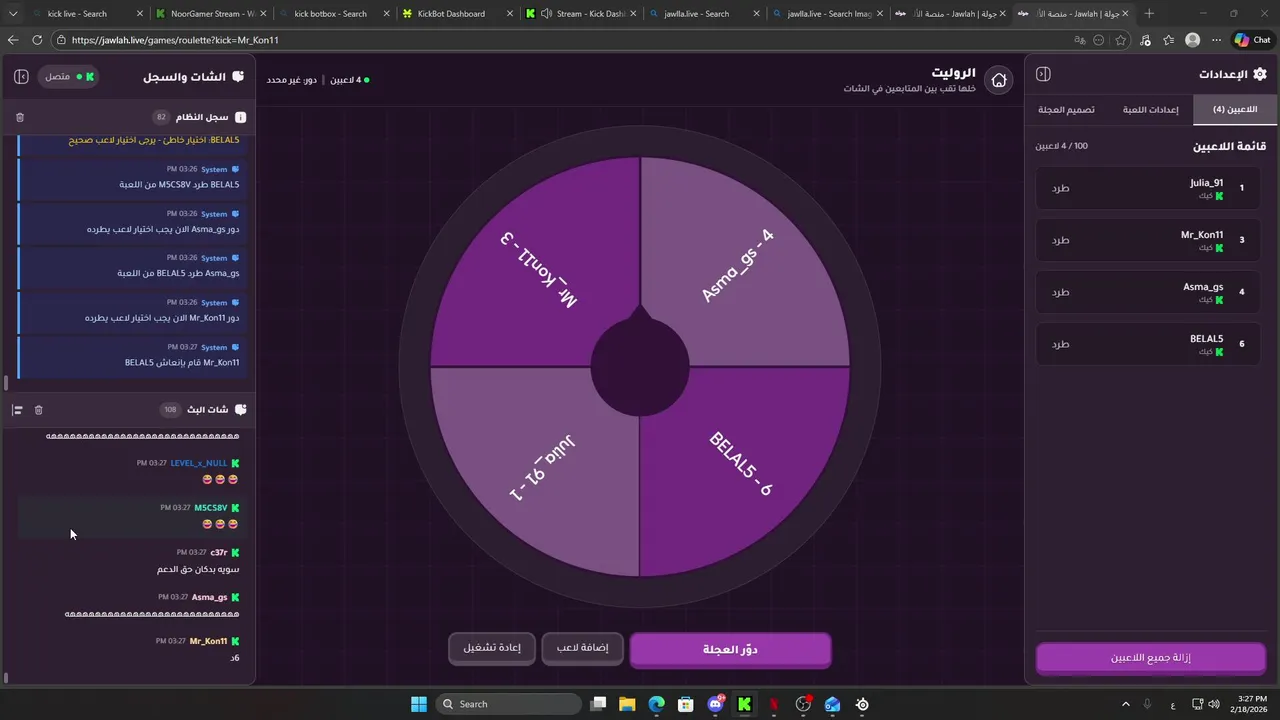Viewport: 1280px width, 720px height.
Task: Click the dark center hub of the wheel
Action: (x=640, y=367)
